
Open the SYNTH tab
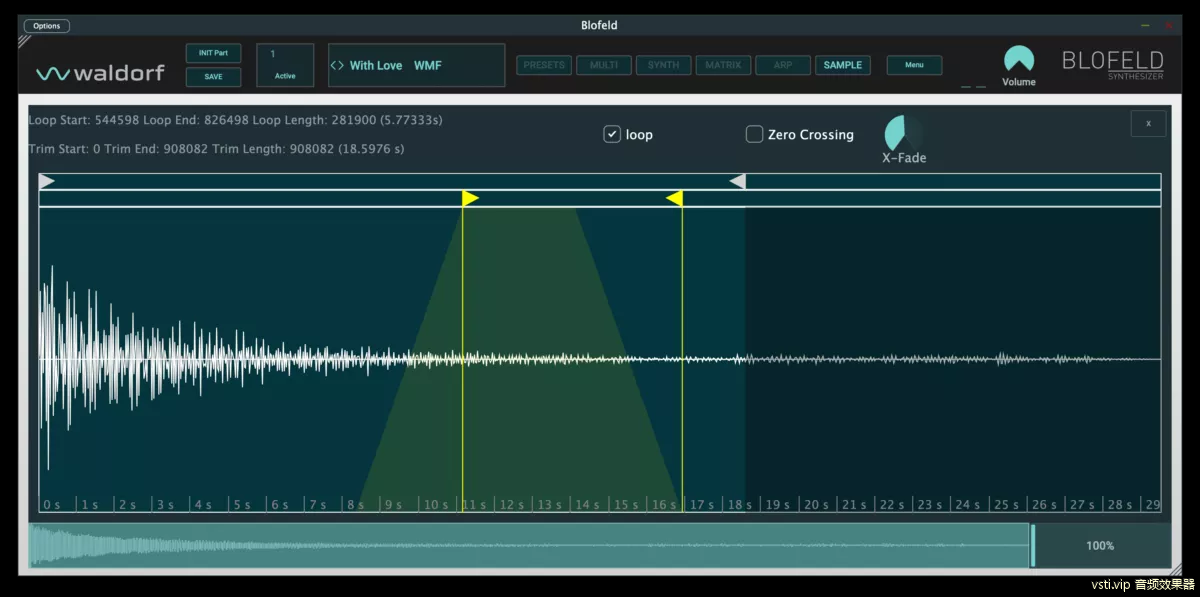[x=663, y=65]
